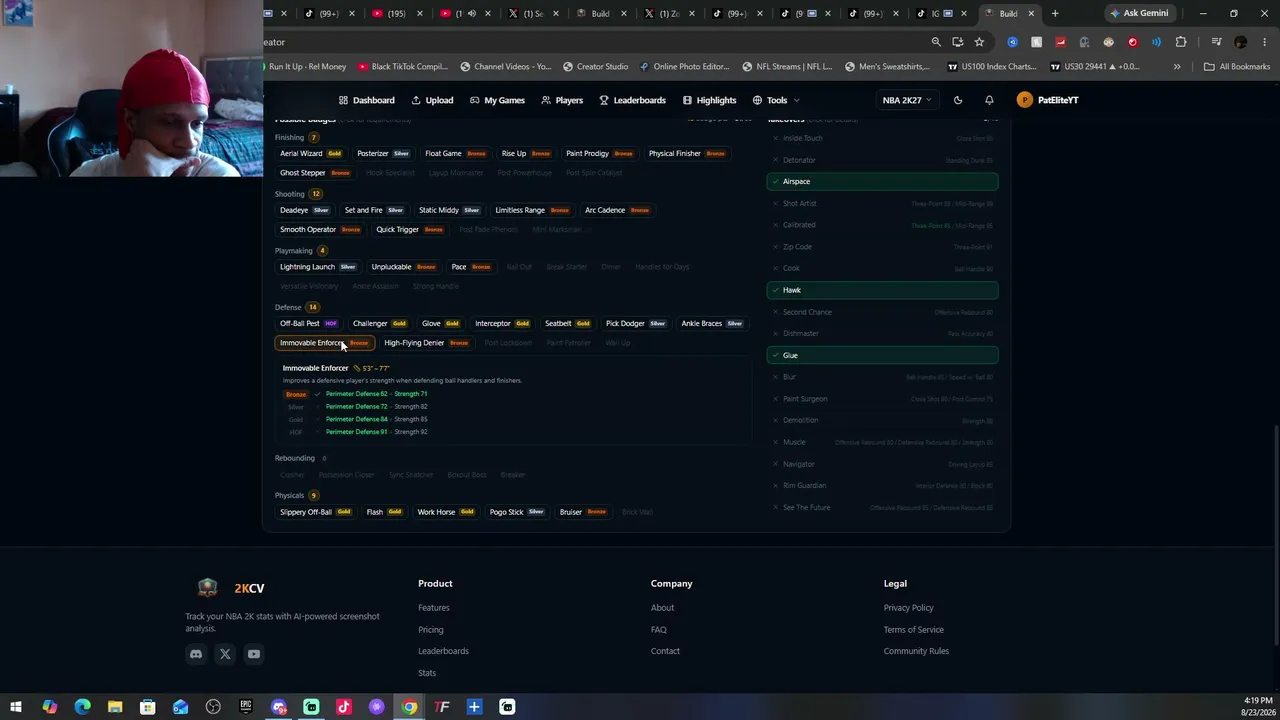Go to Dashboard
Screen dimensions: 1280x720
366,100
